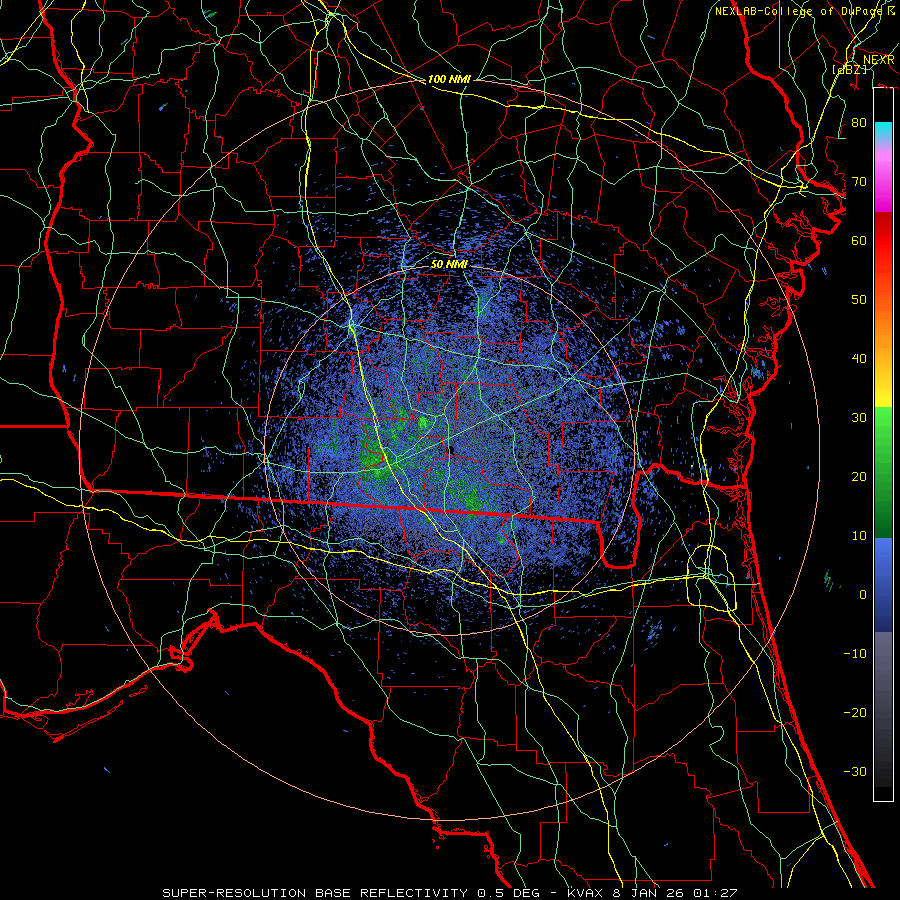Image resolution: width=900 pixels, height=900 pixels.
Task: Click the SUPER-RESOLUTION BASE REFLECTIVITY caption text
Action: 315,893
